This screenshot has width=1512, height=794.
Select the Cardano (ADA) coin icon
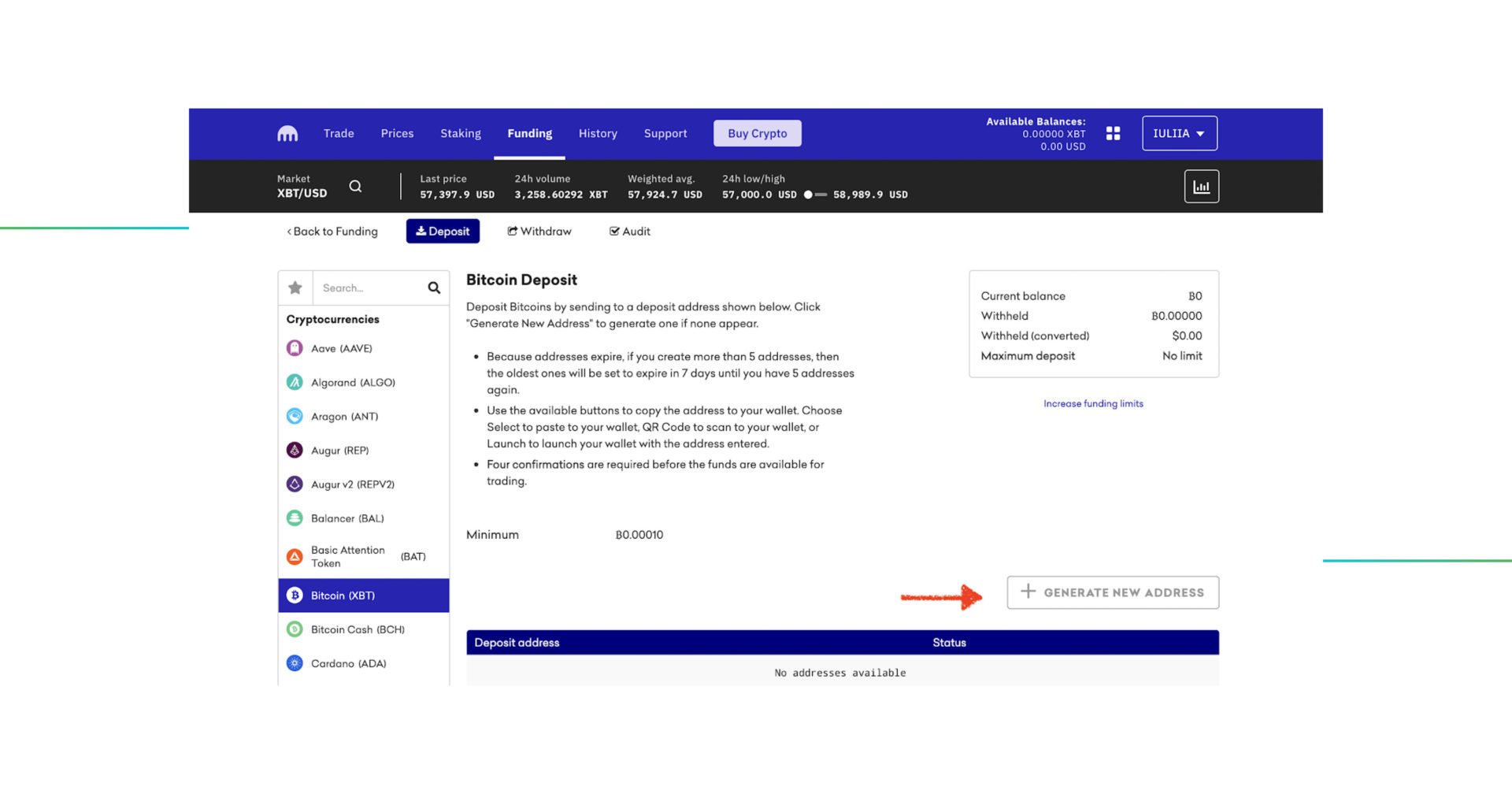295,663
